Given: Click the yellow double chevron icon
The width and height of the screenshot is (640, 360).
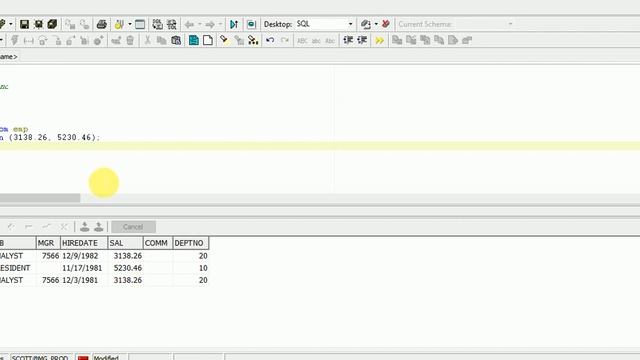Looking at the screenshot, I should tap(380, 40).
